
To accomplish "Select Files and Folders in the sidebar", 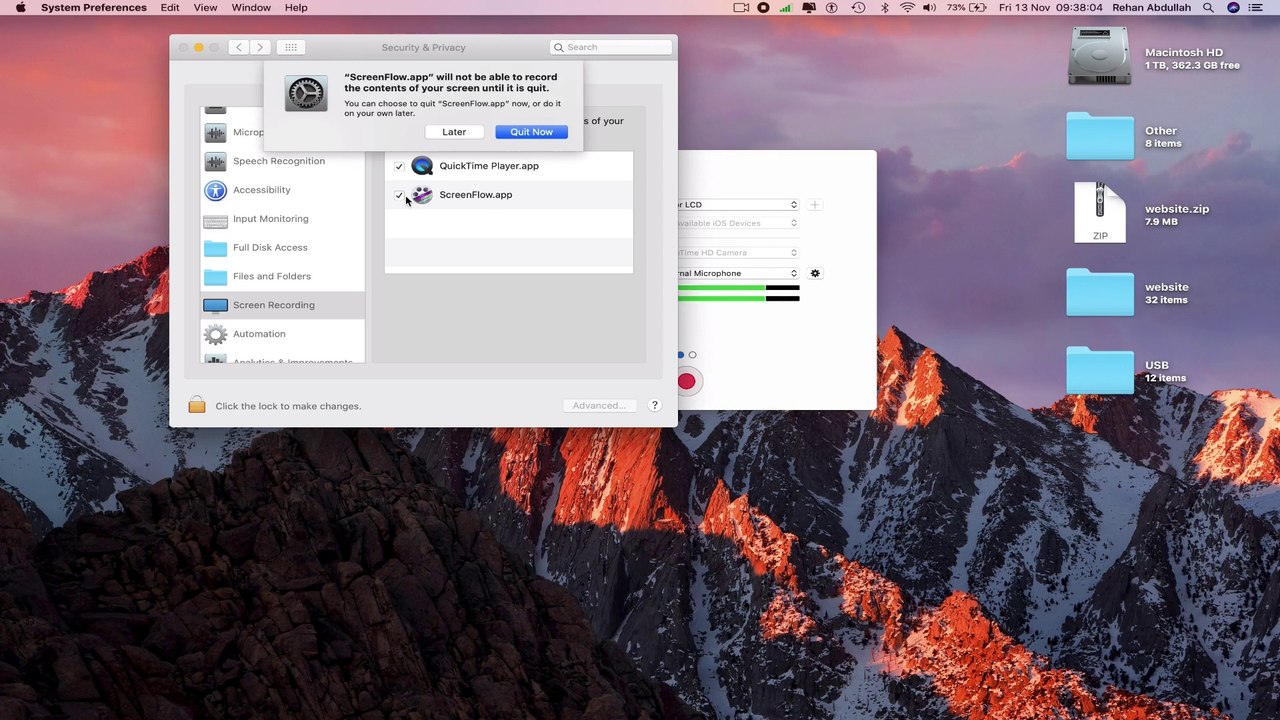I will click(x=283, y=276).
